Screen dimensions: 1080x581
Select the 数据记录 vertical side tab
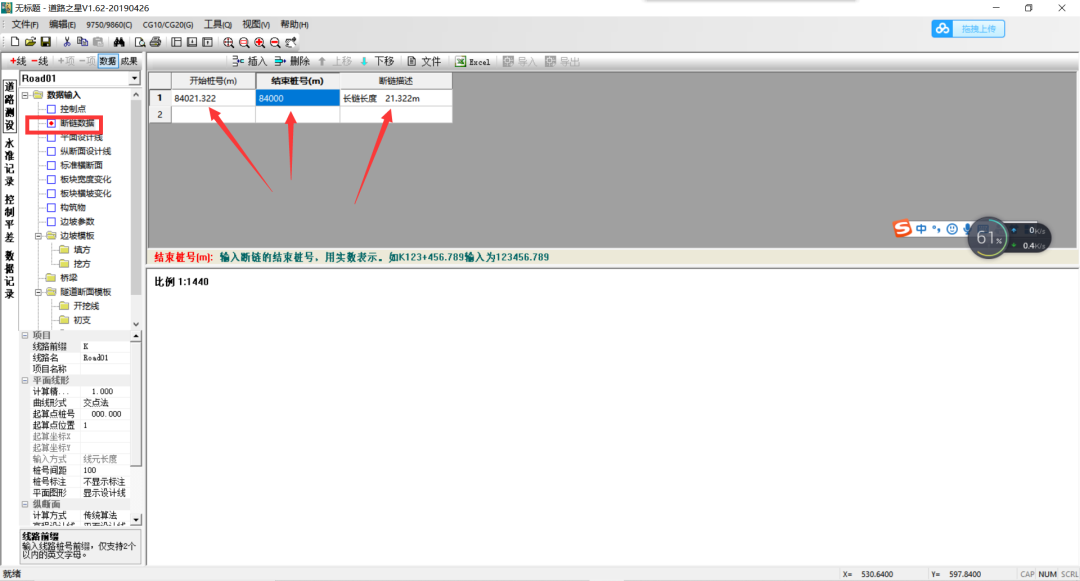9,275
